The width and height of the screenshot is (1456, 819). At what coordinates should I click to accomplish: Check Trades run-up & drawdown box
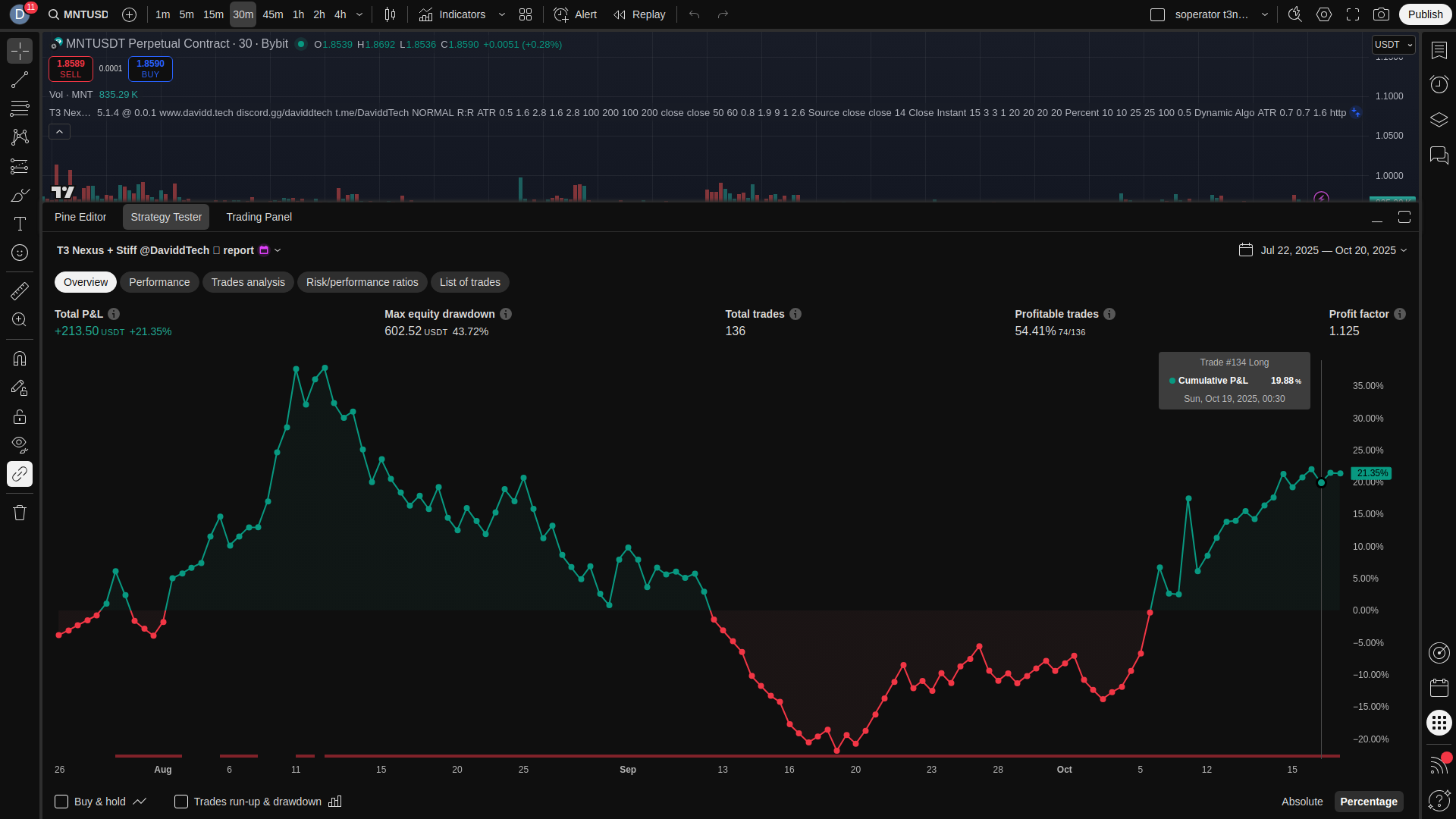click(x=181, y=802)
